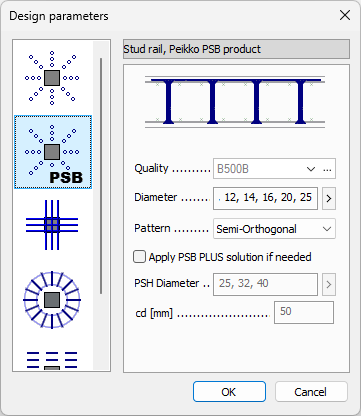Click the ellipsis button next to Quality
This screenshot has width=361, height=416.
tap(328, 169)
